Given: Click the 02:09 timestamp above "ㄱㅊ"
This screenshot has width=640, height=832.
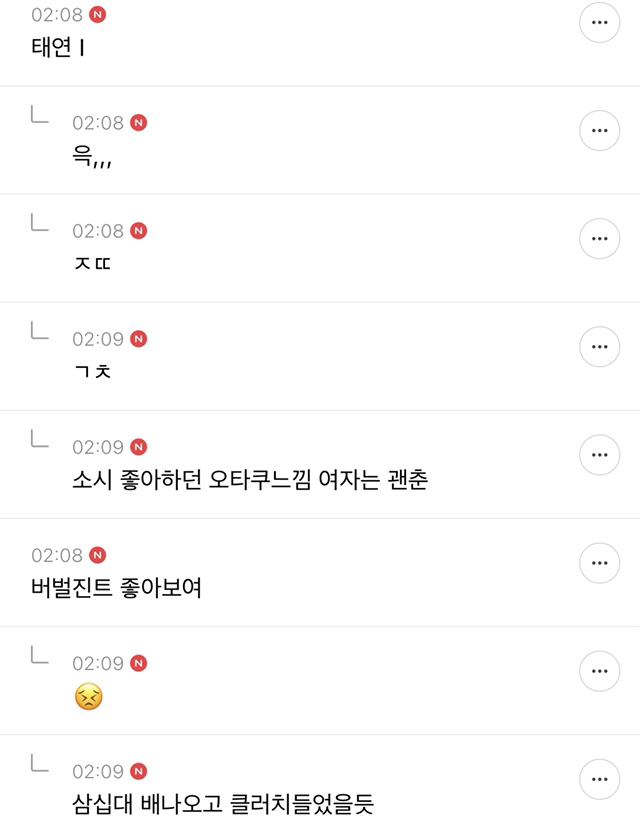Looking at the screenshot, I should click(x=98, y=339).
